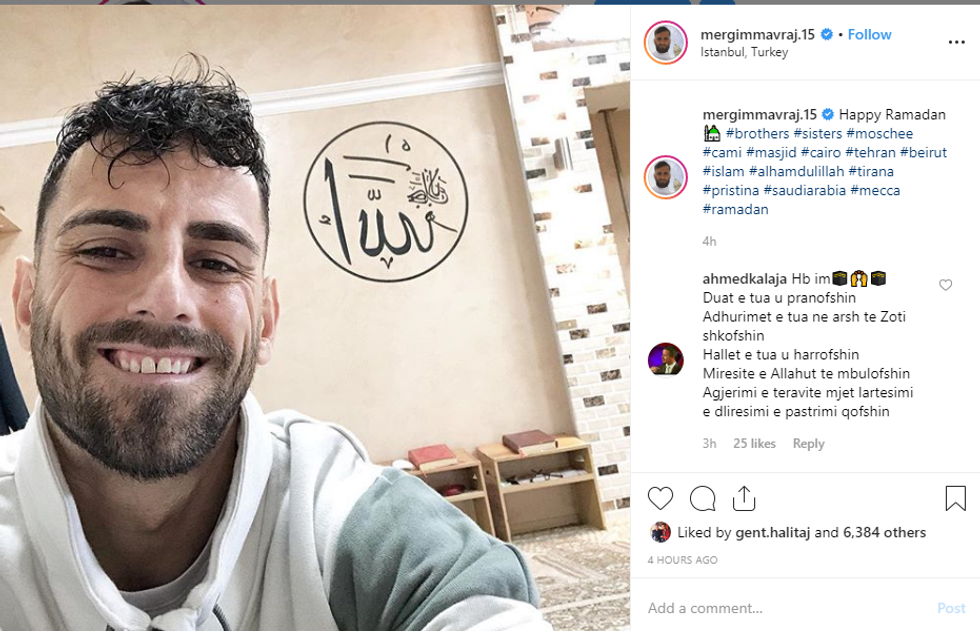Open gent.halitaj's profile from the likes line
The height and width of the screenshot is (631, 980).
click(772, 532)
